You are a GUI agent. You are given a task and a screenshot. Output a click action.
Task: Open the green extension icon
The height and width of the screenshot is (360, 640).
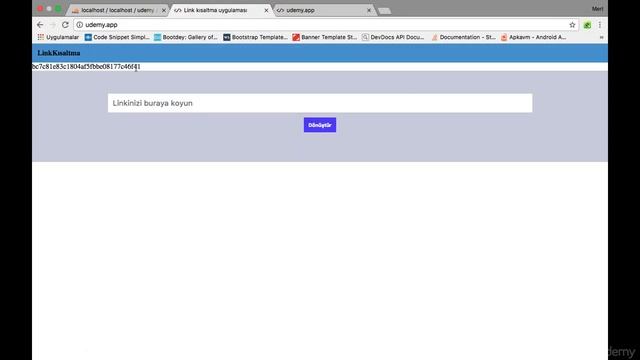pyautogui.click(x=587, y=25)
